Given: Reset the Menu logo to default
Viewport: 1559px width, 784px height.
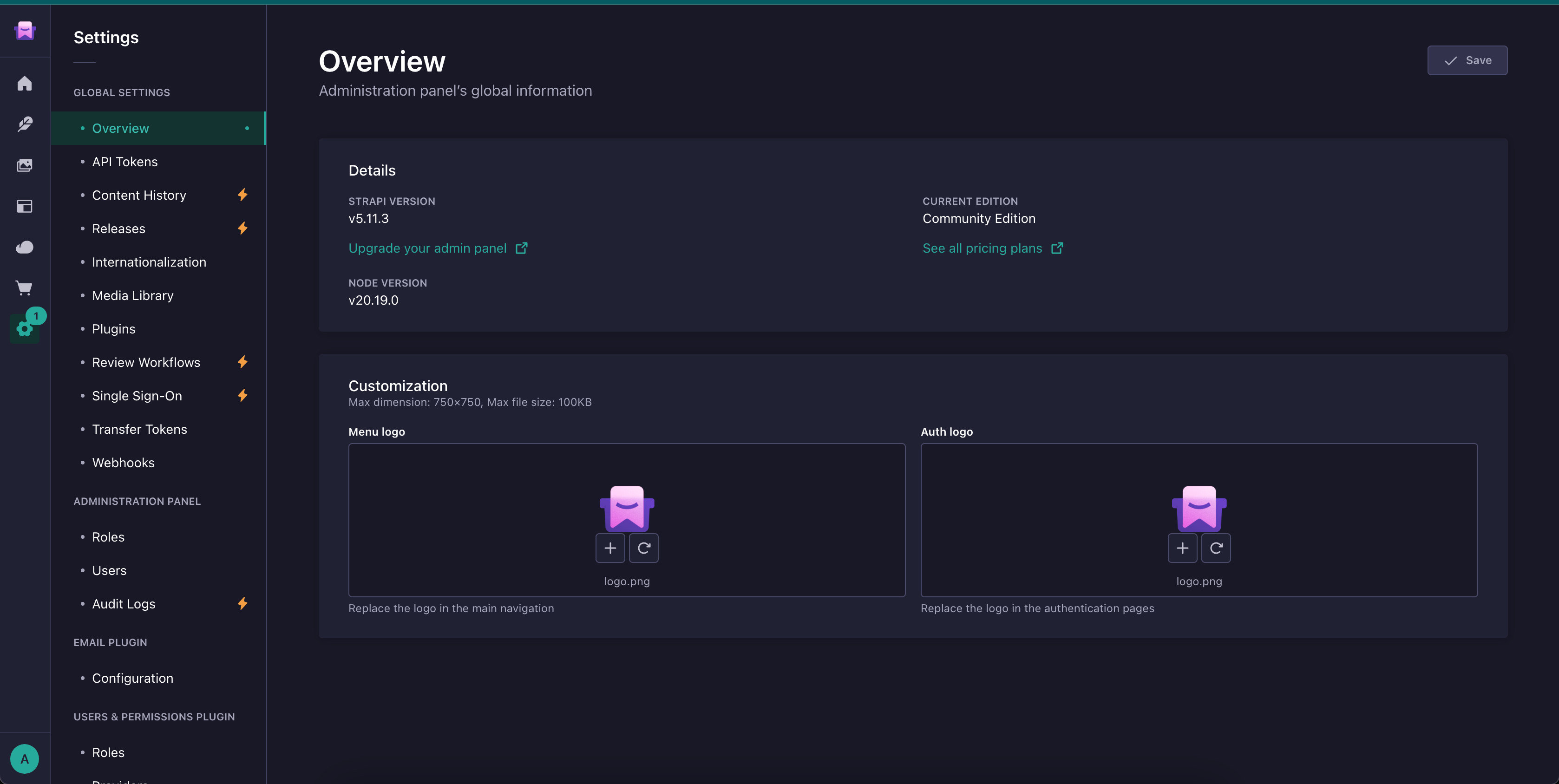Looking at the screenshot, I should [644, 548].
